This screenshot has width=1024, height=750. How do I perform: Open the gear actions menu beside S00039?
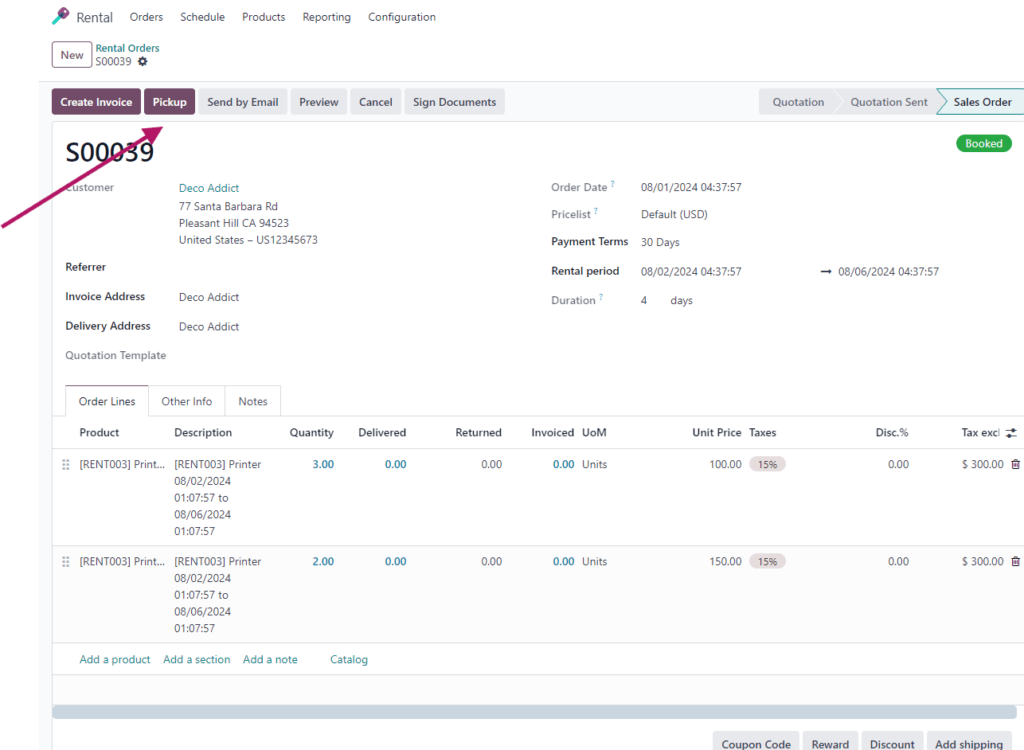click(142, 62)
